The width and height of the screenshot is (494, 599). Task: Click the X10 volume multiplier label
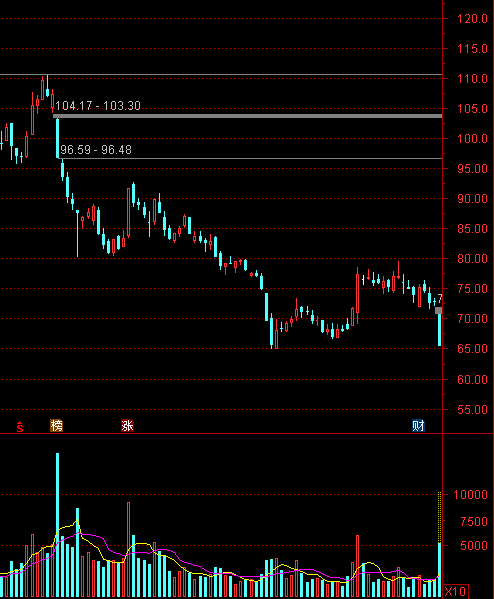point(455,592)
